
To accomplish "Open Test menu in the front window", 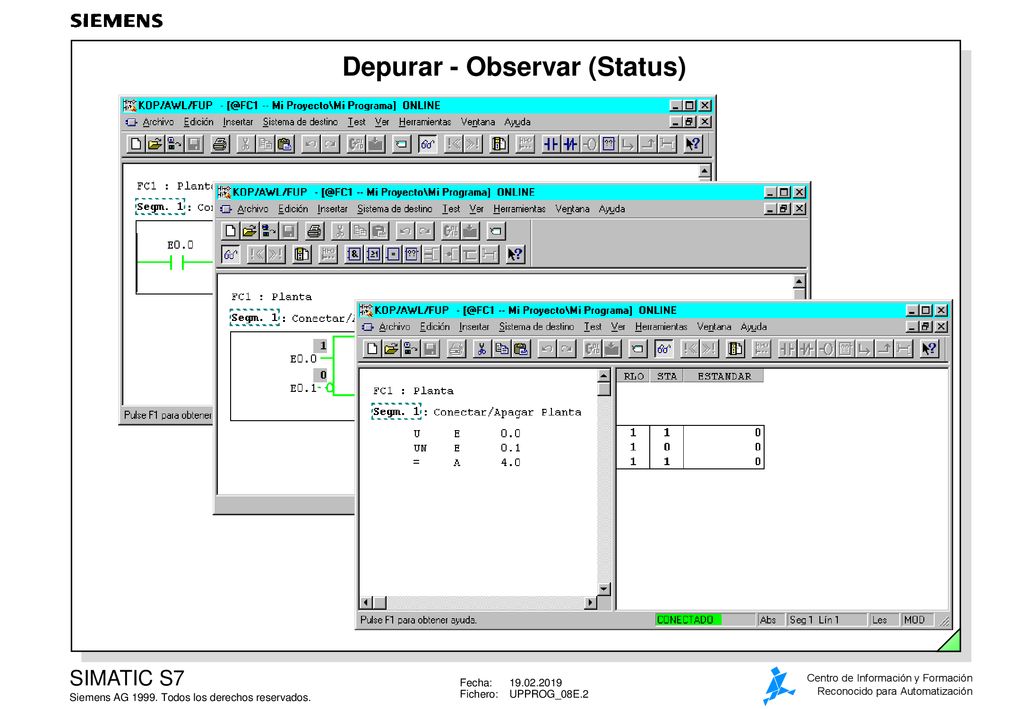I will tap(592, 326).
